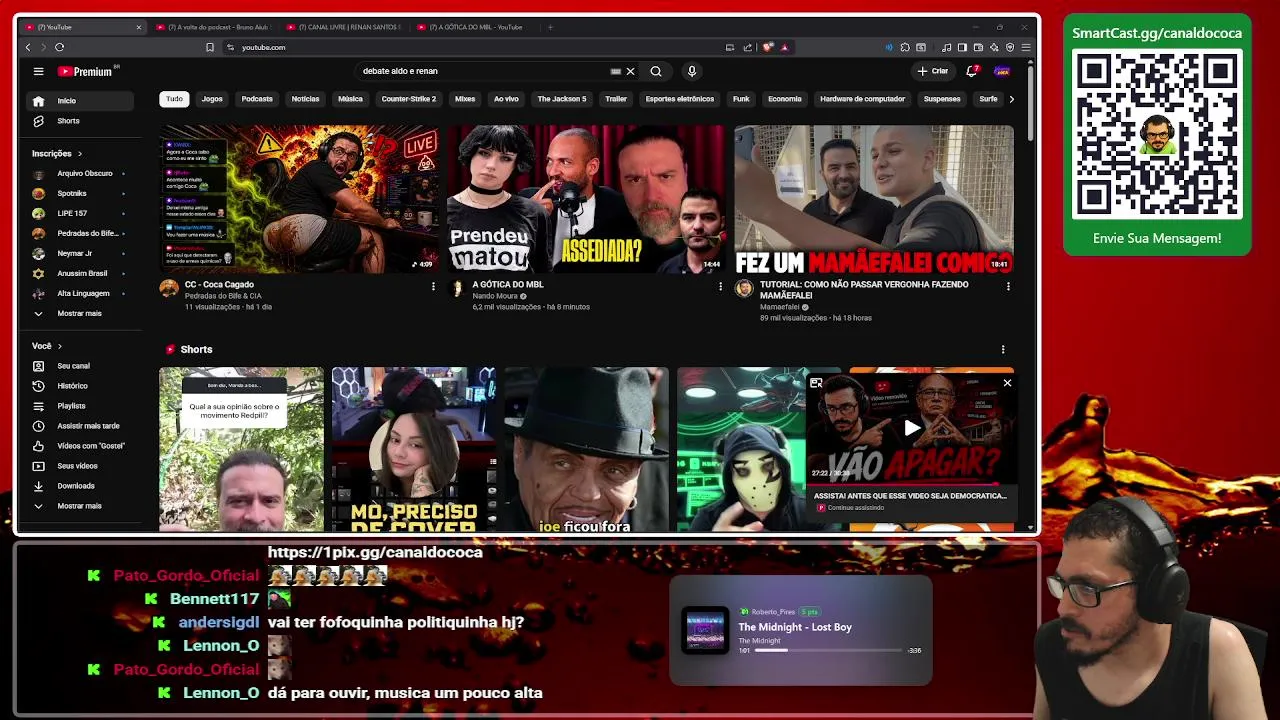Clear the search box with the X

(x=630, y=71)
